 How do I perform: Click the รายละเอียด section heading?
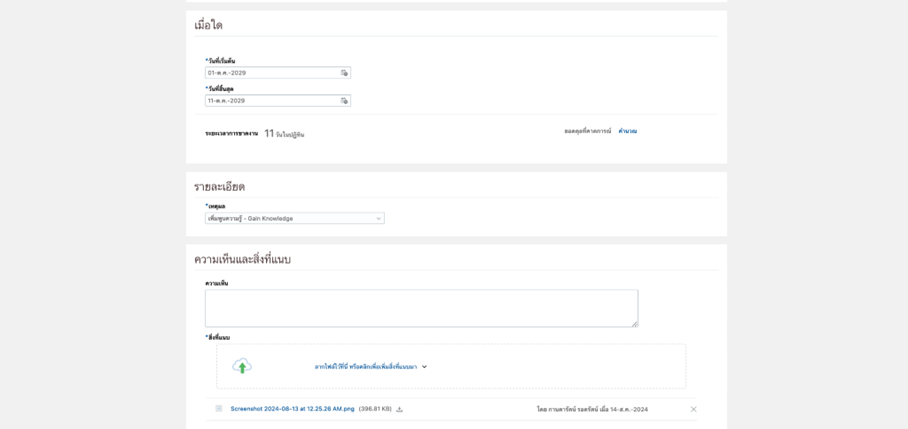pos(219,187)
